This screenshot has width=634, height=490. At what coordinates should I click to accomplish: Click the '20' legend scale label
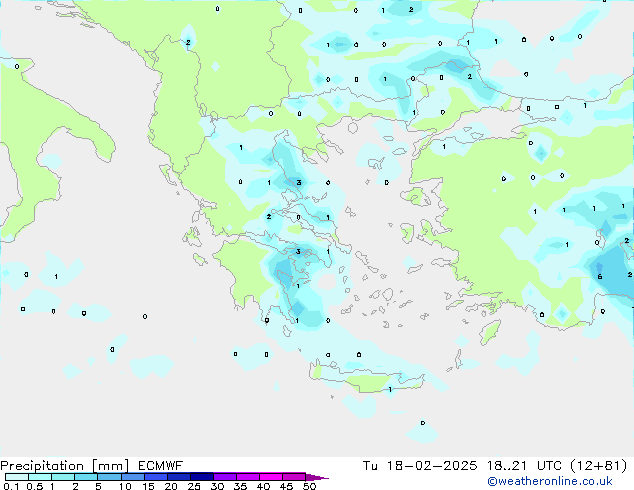coord(171,486)
